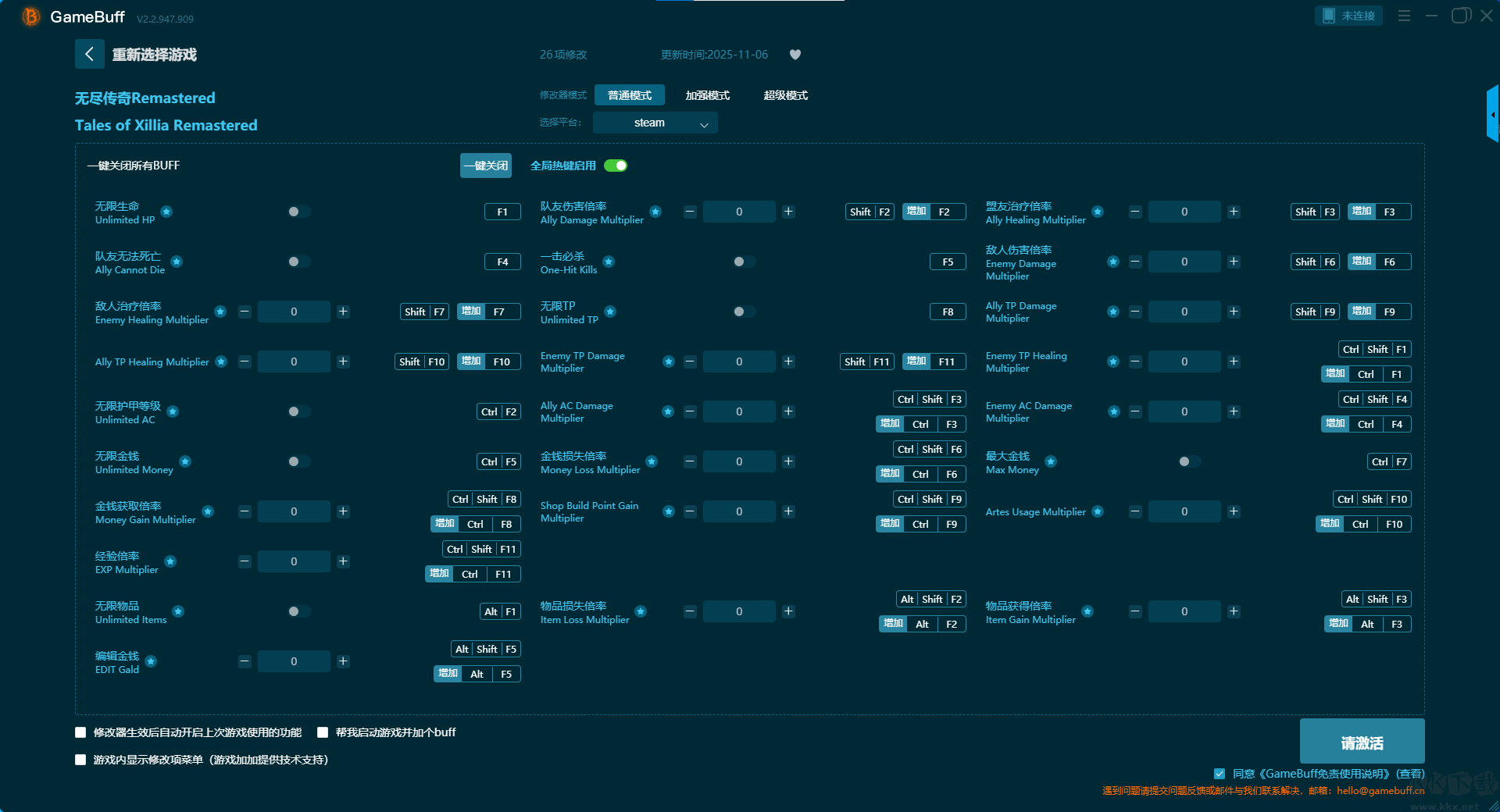Click star icon beside Unlimited AC
Image resolution: width=1500 pixels, height=812 pixels.
[x=173, y=411]
